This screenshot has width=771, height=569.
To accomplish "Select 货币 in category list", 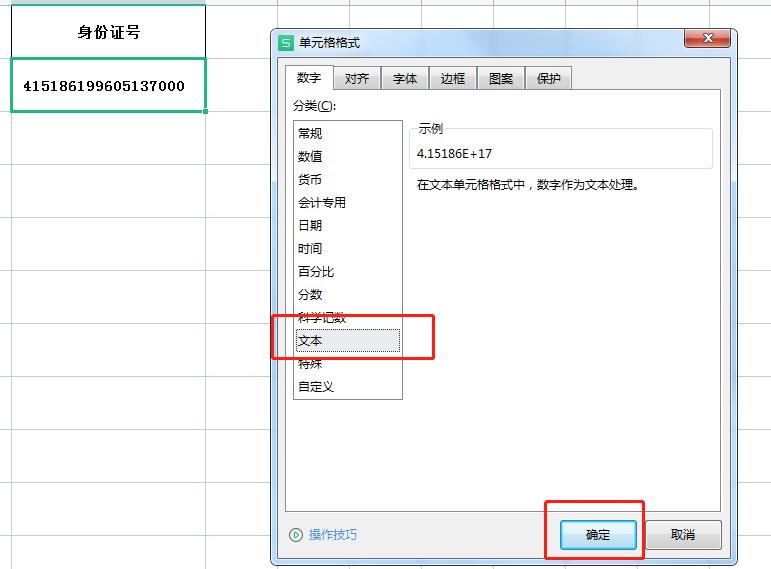I will click(x=348, y=180).
